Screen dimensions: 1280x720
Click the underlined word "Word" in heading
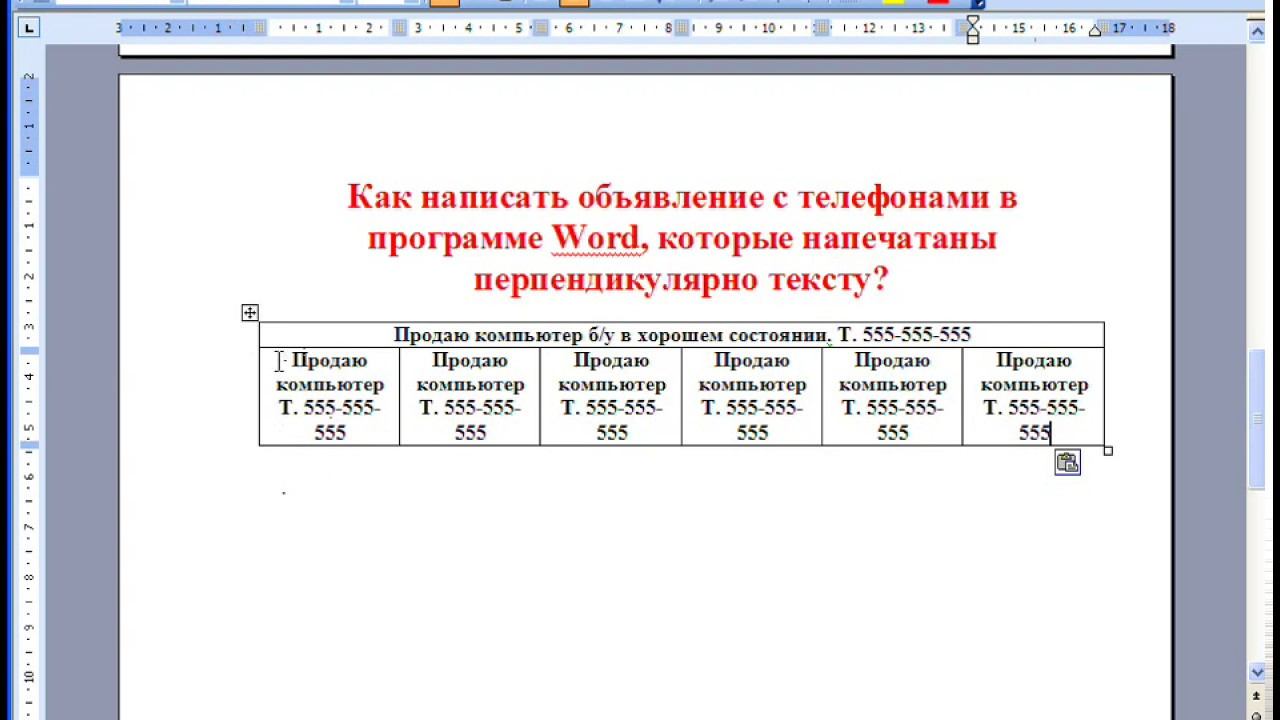596,239
